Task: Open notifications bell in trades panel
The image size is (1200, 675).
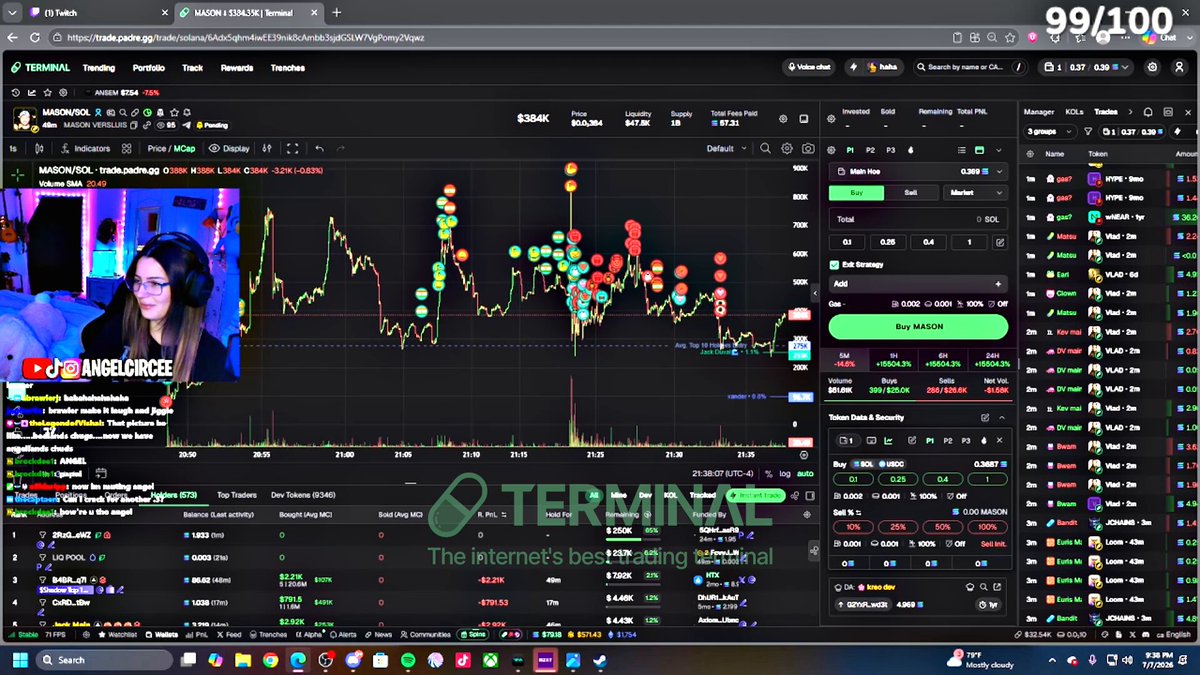Action: coord(1147,112)
